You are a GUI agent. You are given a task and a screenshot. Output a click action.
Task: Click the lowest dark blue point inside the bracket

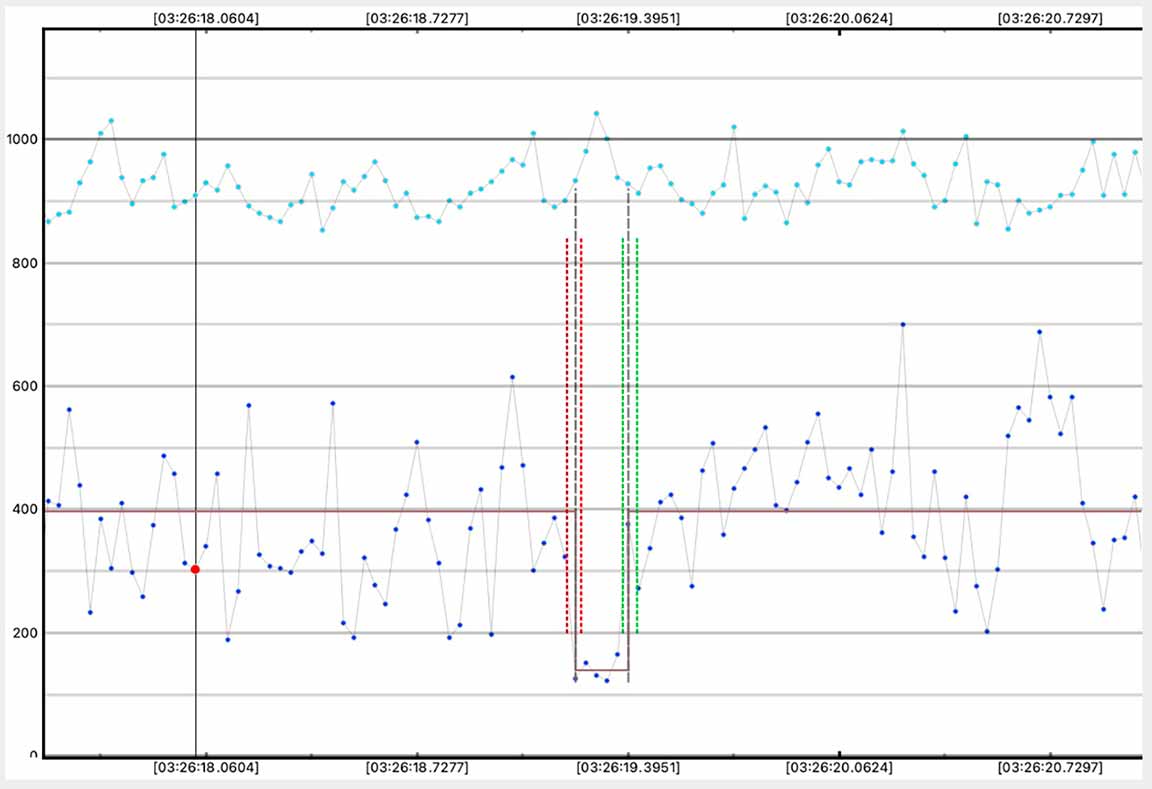click(x=606, y=680)
